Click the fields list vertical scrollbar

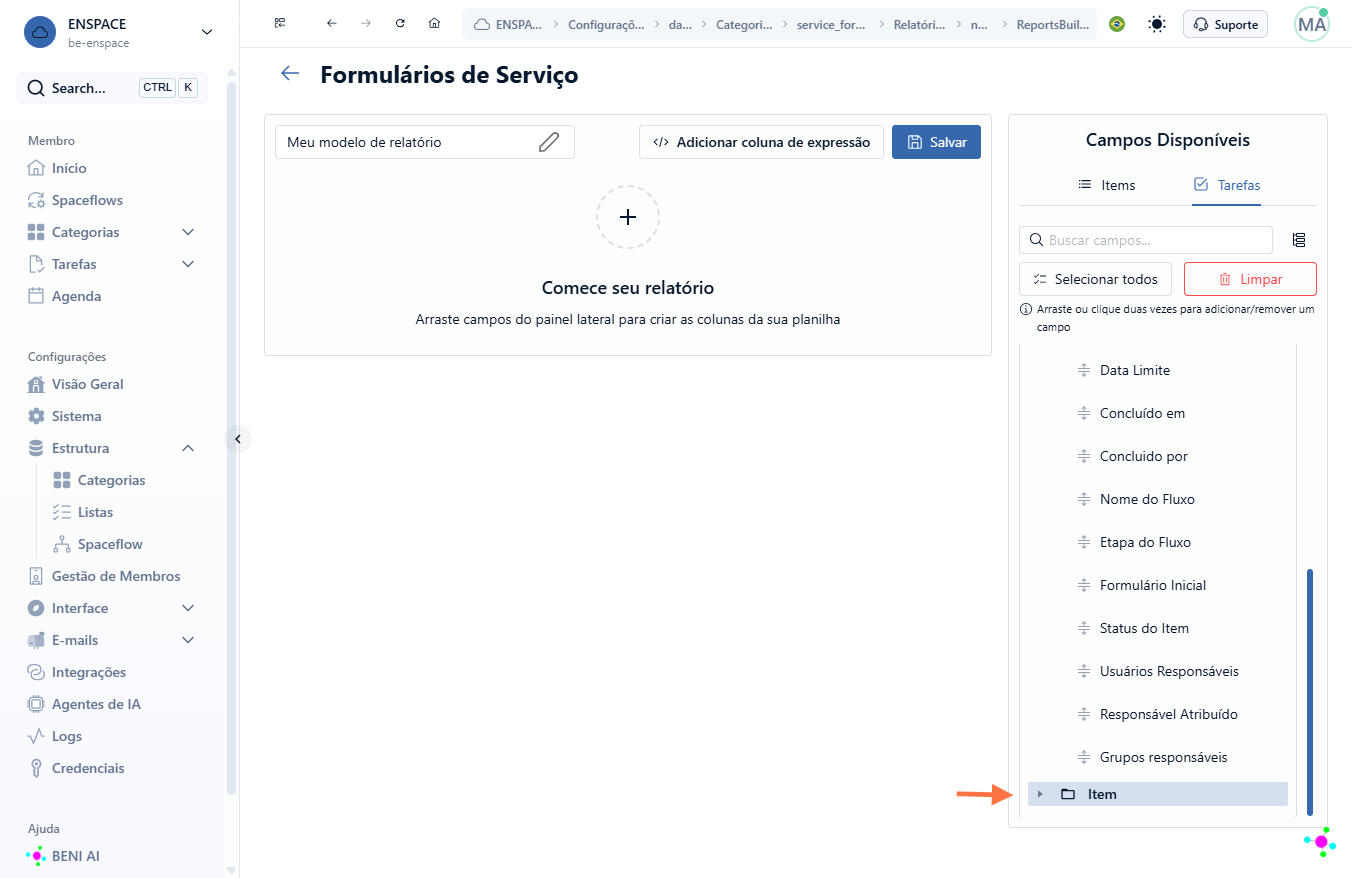[x=1310, y=692]
